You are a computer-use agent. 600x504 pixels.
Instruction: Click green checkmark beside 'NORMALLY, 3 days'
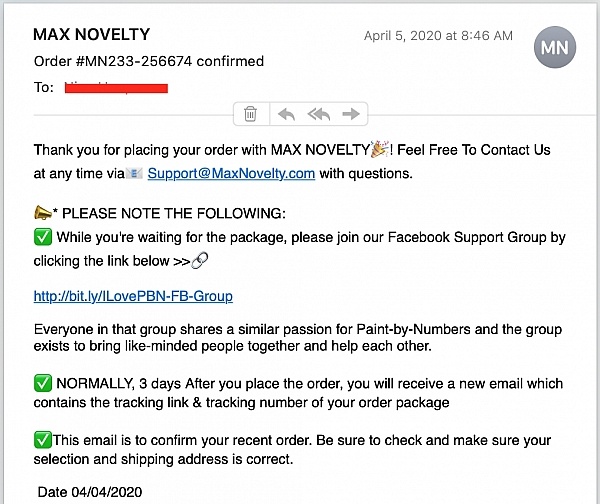43,383
